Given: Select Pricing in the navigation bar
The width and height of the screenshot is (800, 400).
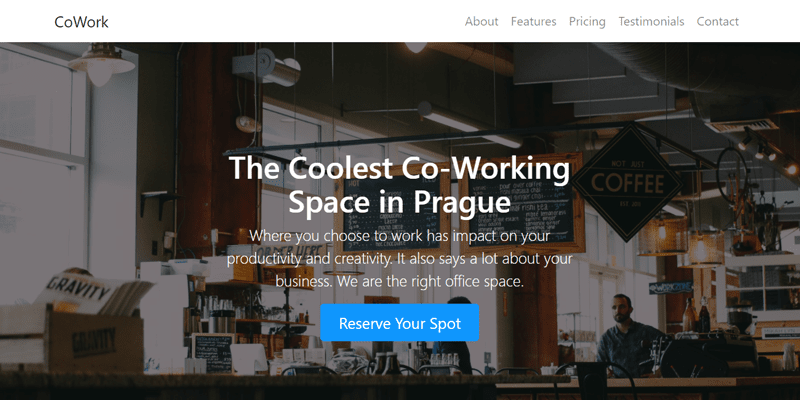Looking at the screenshot, I should point(587,21).
